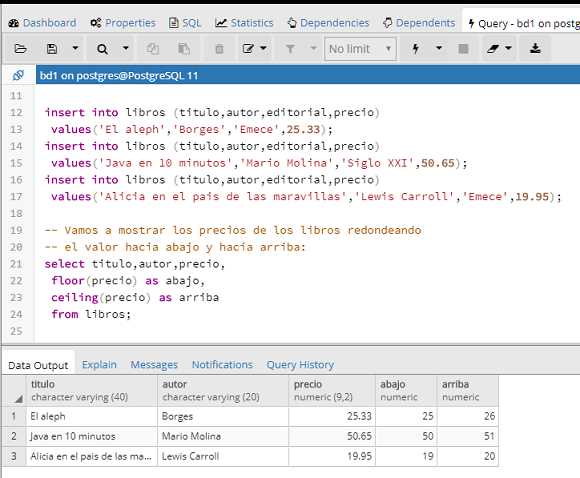This screenshot has height=478, width=580.
Task: Open the Save options dropdown arrow
Action: 75,48
